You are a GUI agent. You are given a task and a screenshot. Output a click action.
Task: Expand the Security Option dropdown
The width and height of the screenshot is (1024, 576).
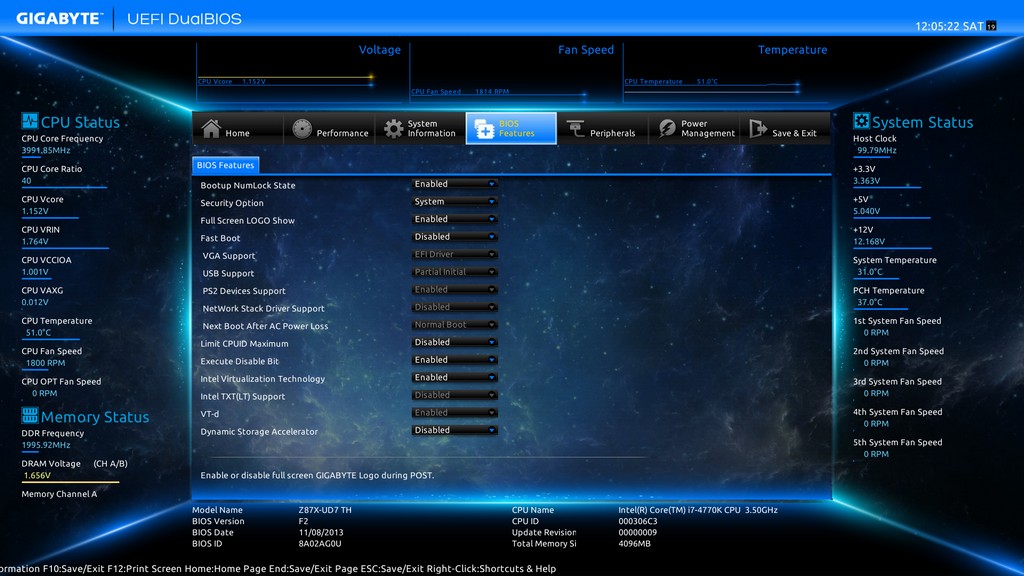point(455,202)
